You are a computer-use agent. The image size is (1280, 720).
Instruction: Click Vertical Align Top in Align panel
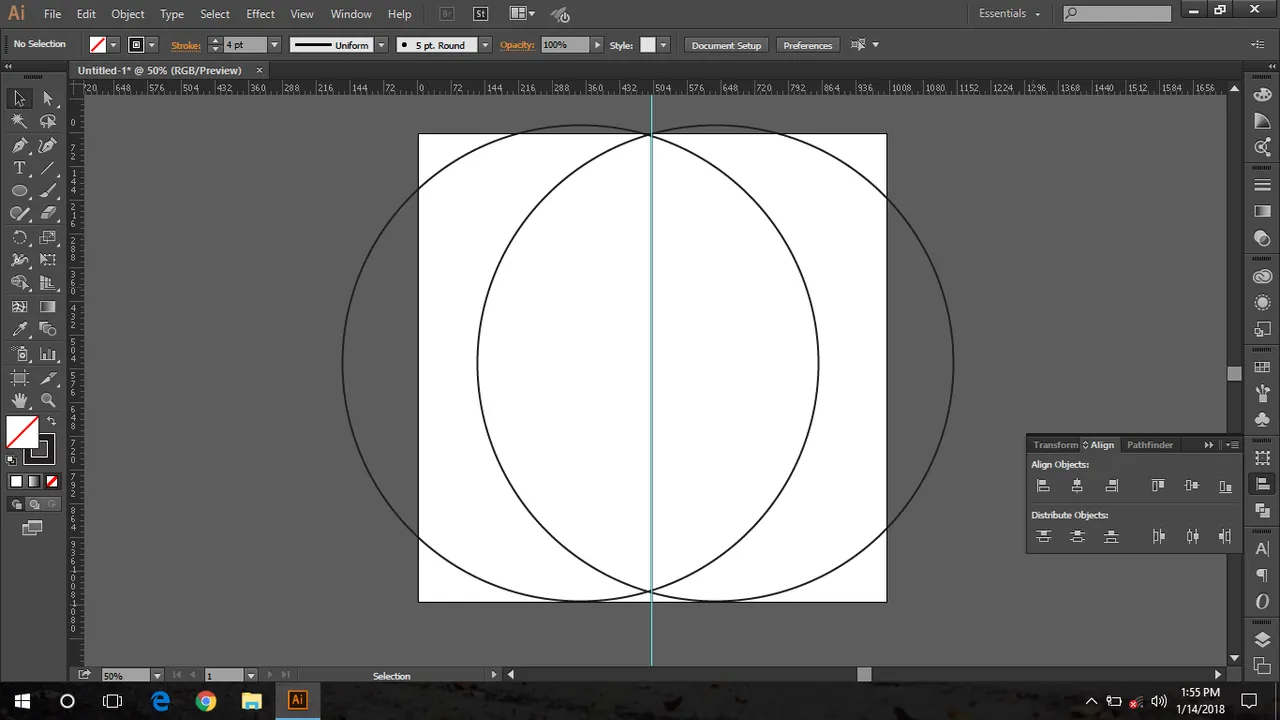pos(1158,486)
